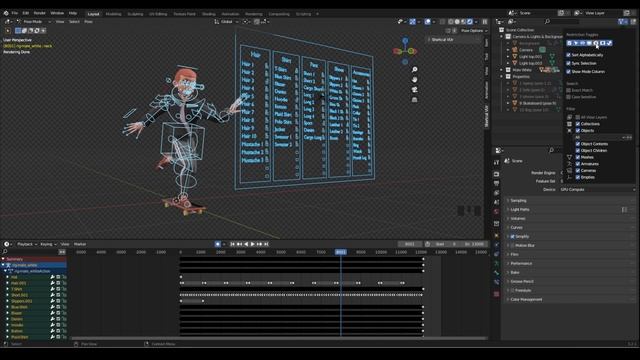Switch to the Layout workspace tab
This screenshot has height=360, width=640.
pos(93,14)
